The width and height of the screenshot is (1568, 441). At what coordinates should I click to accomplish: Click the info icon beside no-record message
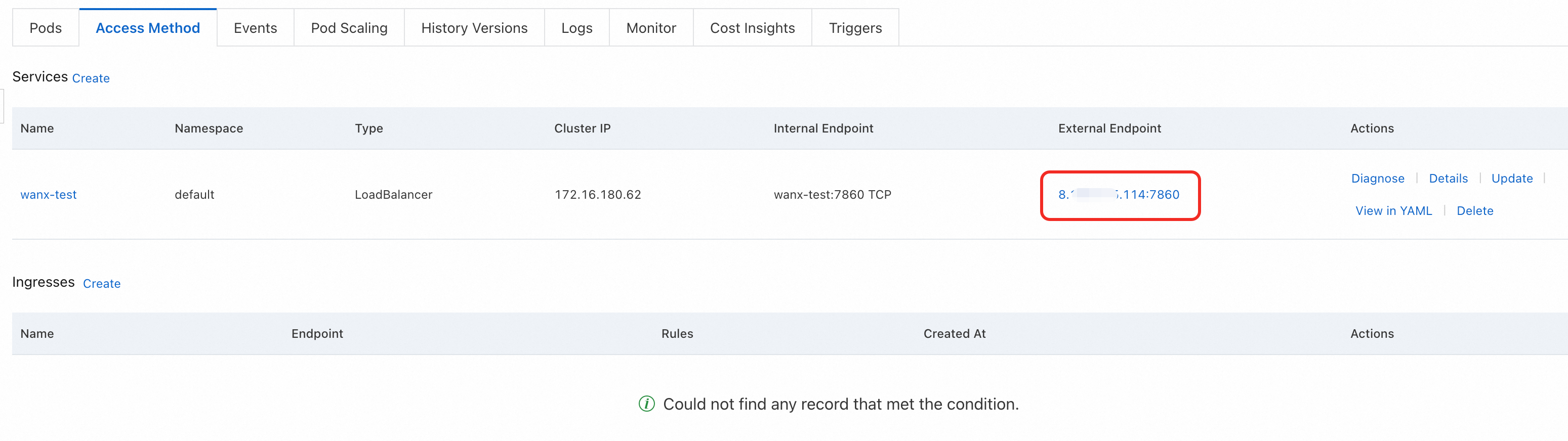coord(646,403)
